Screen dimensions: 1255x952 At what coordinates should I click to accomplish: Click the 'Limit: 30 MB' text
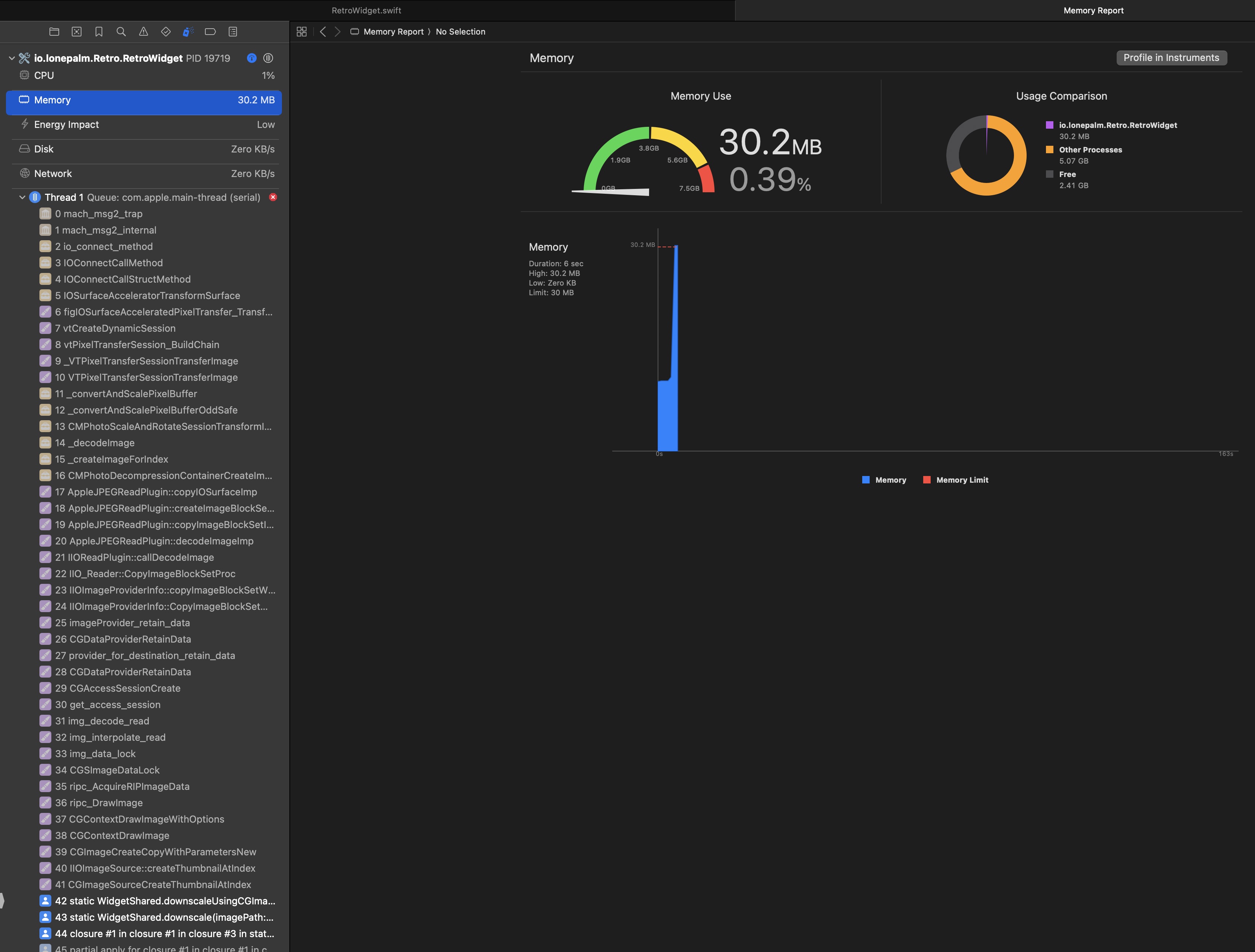(551, 293)
